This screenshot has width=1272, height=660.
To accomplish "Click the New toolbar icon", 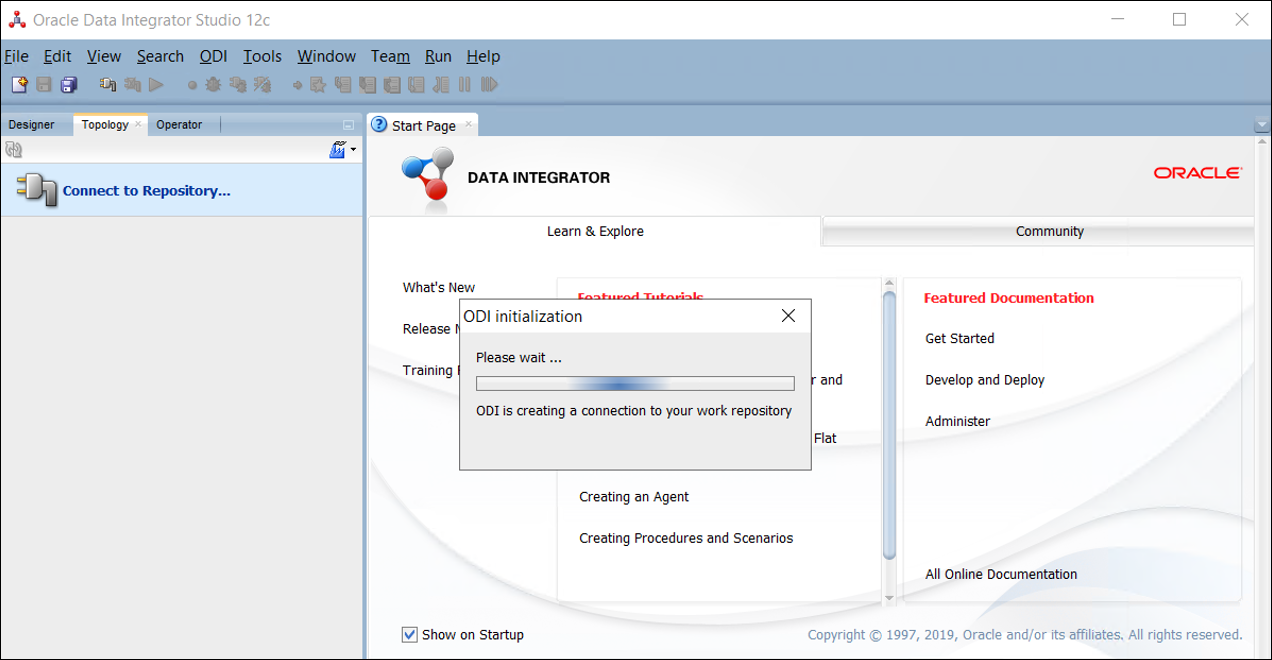I will tap(19, 85).
